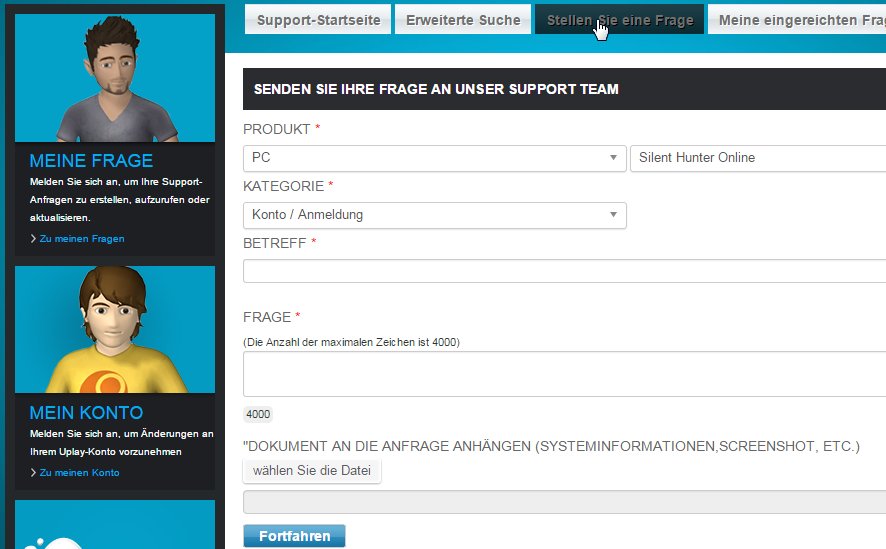The width and height of the screenshot is (886, 549).
Task: Click the yellow-shirt avatar above Mein Konto
Action: 115,330
